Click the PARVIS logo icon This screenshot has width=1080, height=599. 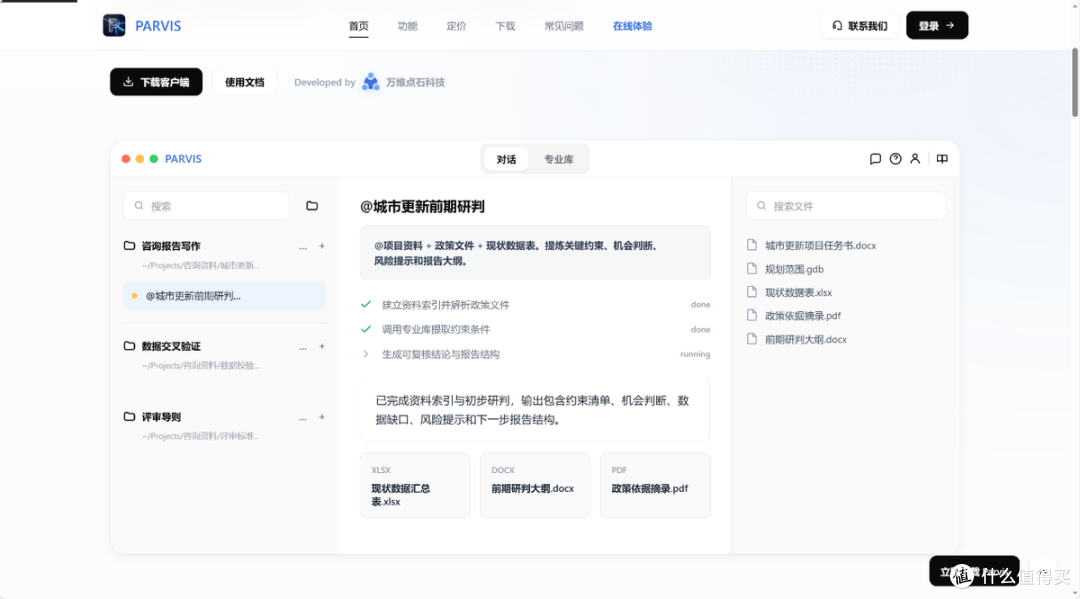point(114,25)
